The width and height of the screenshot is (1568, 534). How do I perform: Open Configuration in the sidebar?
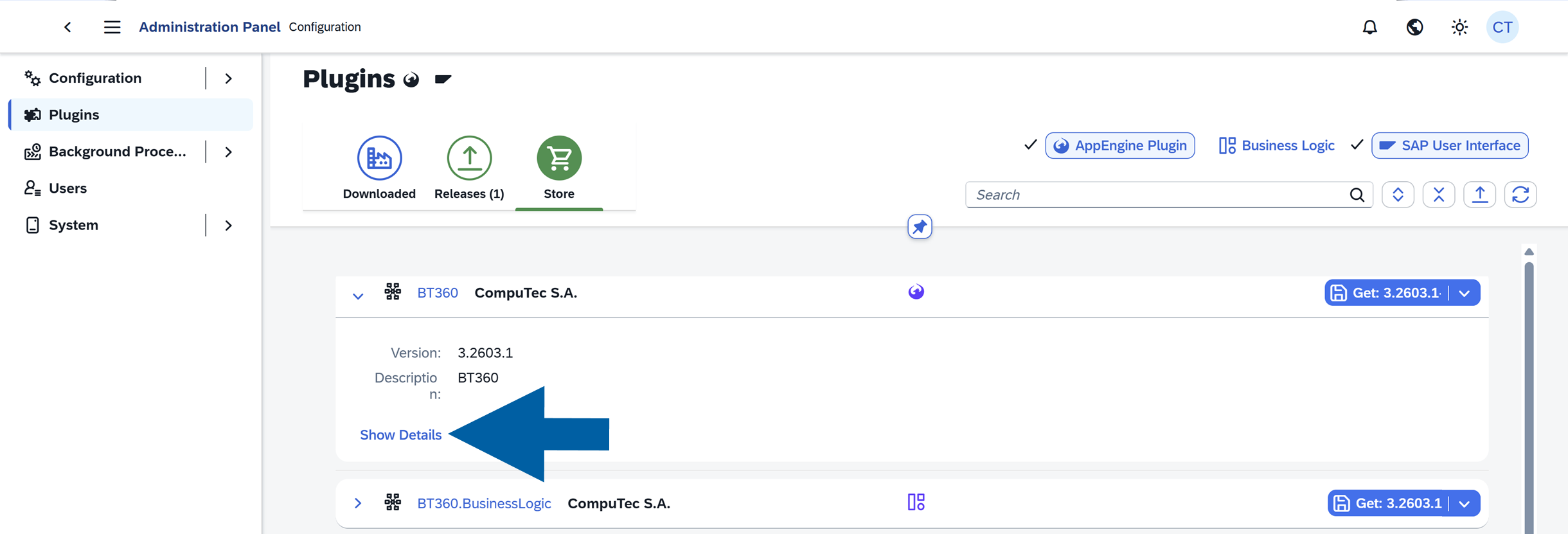point(95,78)
